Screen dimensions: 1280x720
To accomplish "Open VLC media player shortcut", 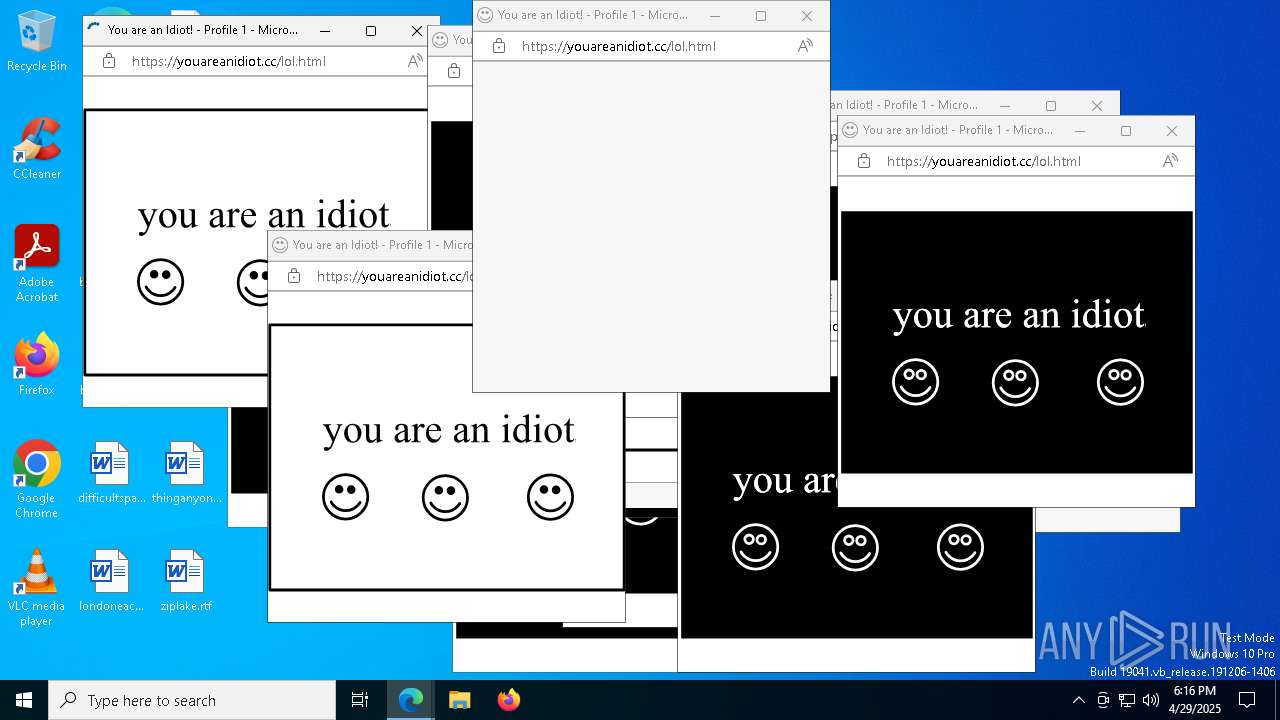I will point(37,588).
